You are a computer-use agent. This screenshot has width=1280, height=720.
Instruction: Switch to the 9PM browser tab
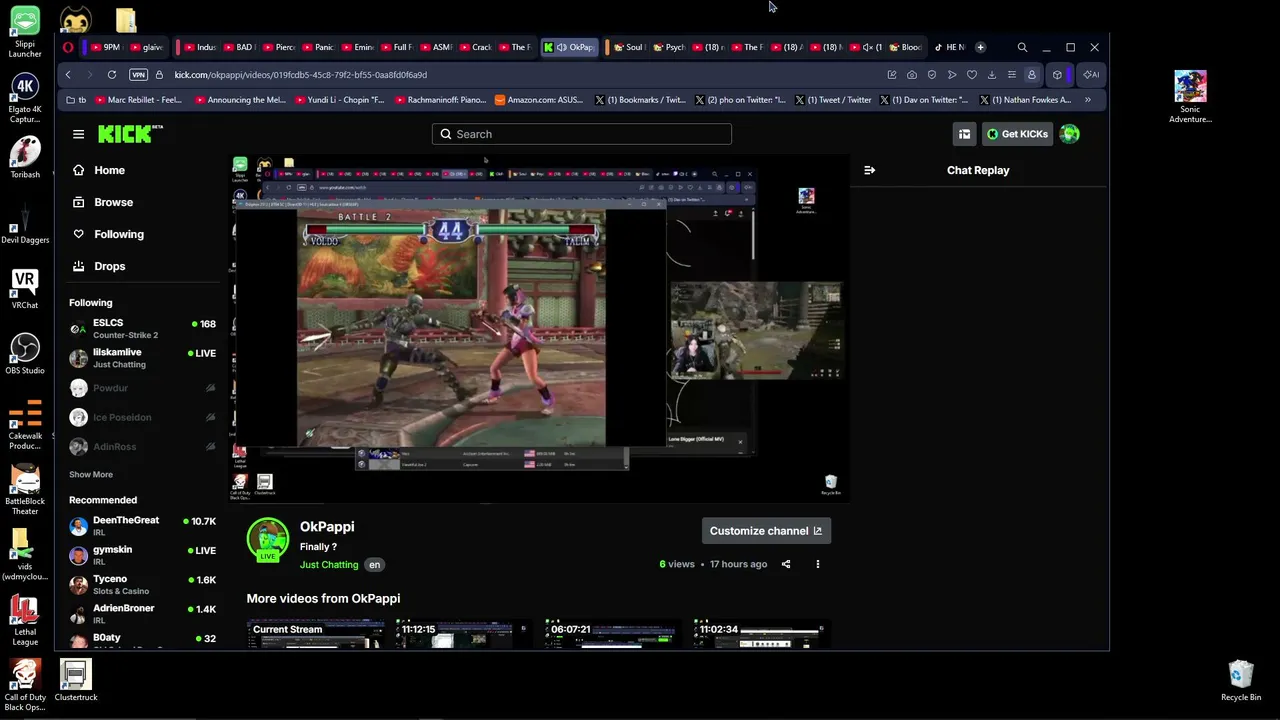(x=104, y=47)
